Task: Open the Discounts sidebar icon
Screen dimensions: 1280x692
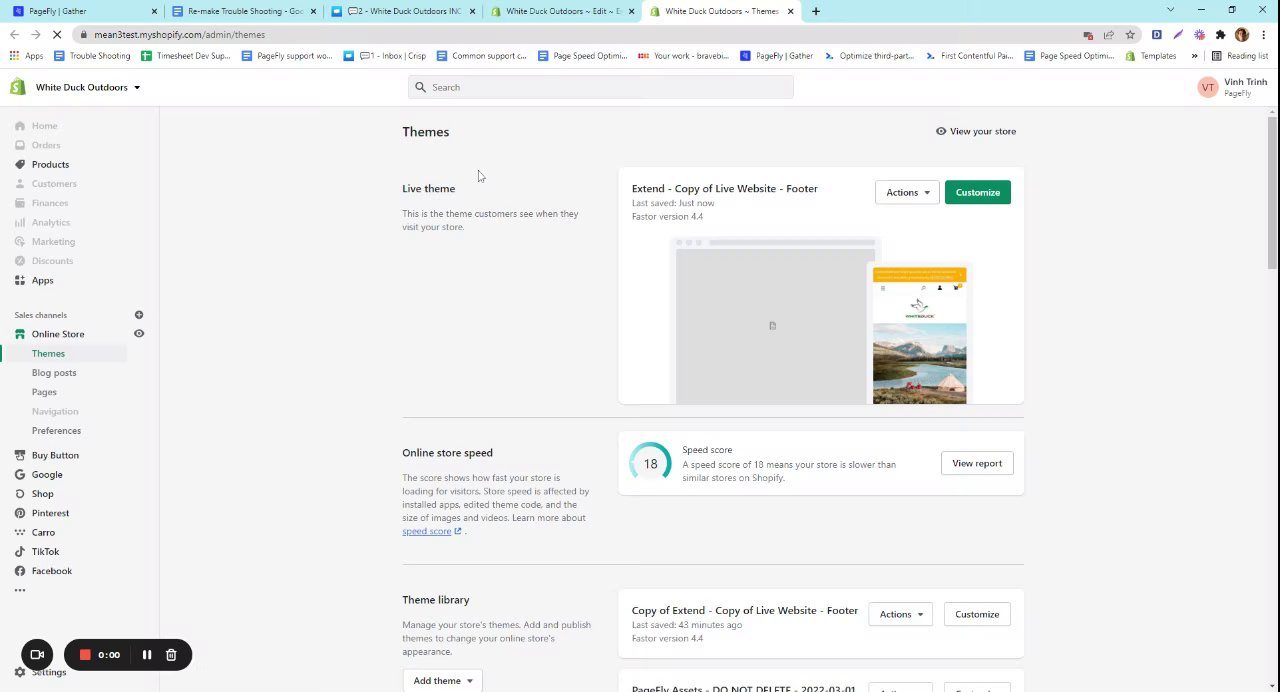Action: pos(19,261)
